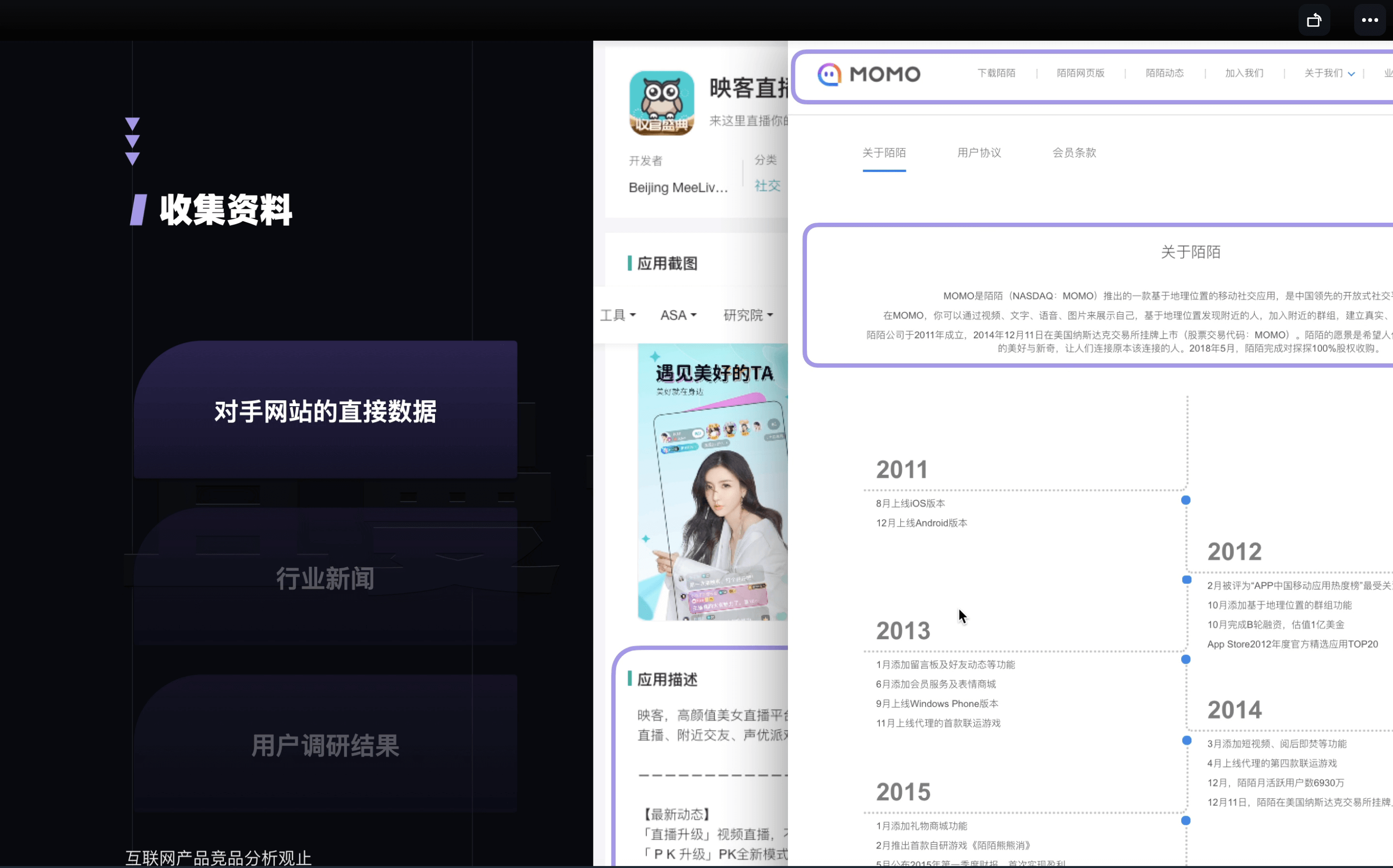This screenshot has height=868, width=1393.
Task: Click the 2013 year heading
Action: pos(903,631)
